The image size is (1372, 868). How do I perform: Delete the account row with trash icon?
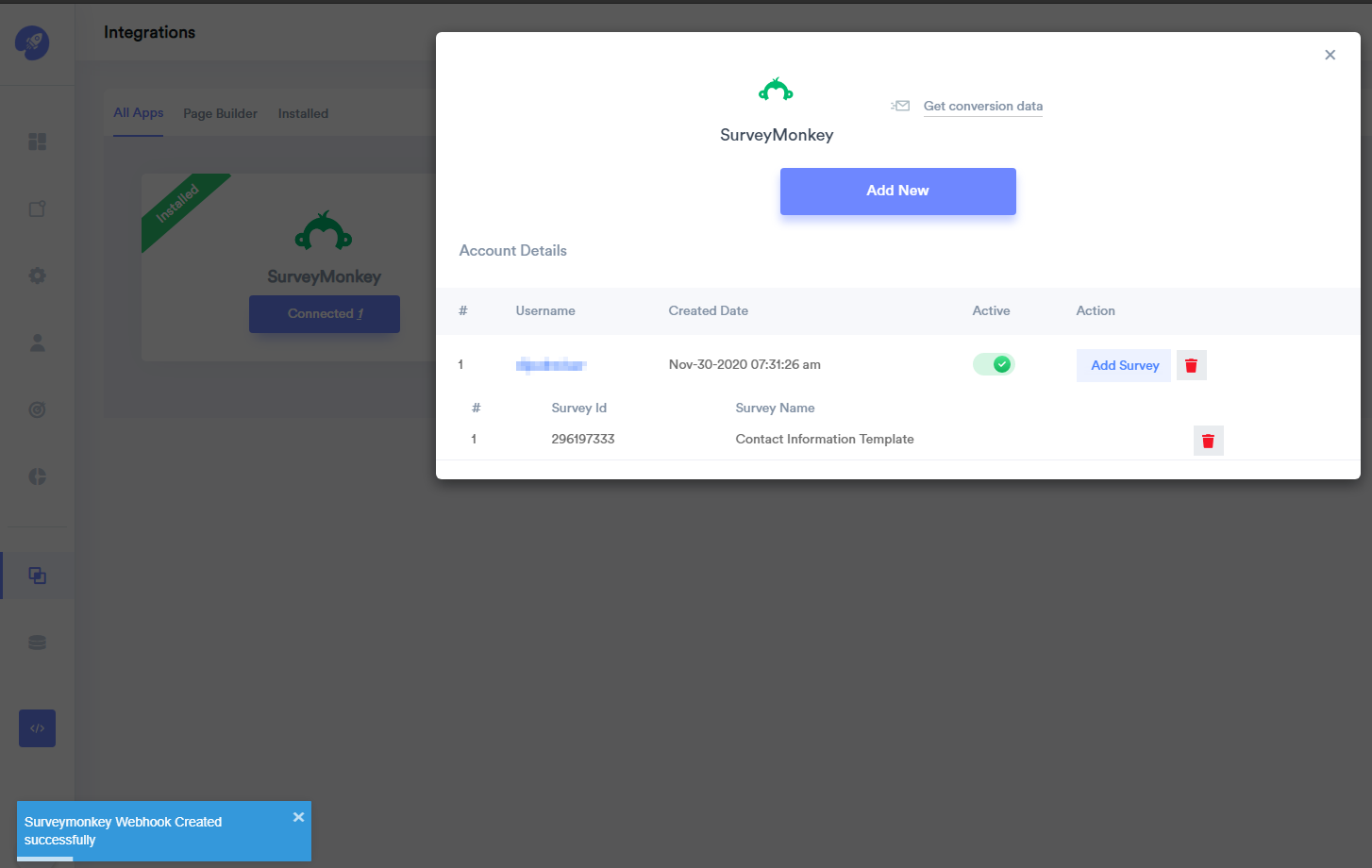1191,365
